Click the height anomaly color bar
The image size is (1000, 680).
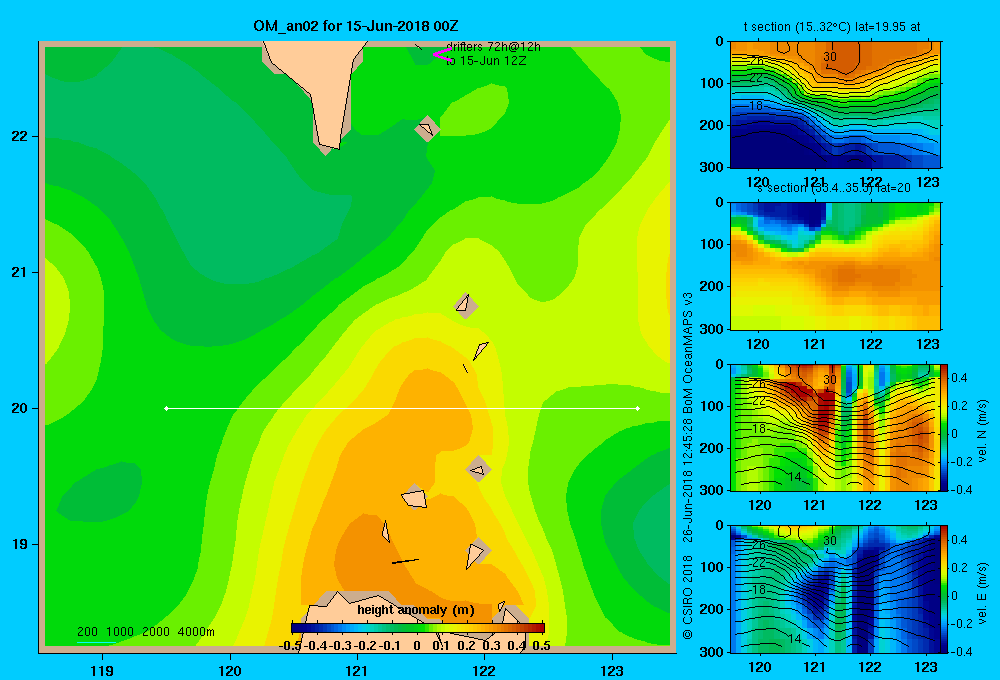click(418, 628)
